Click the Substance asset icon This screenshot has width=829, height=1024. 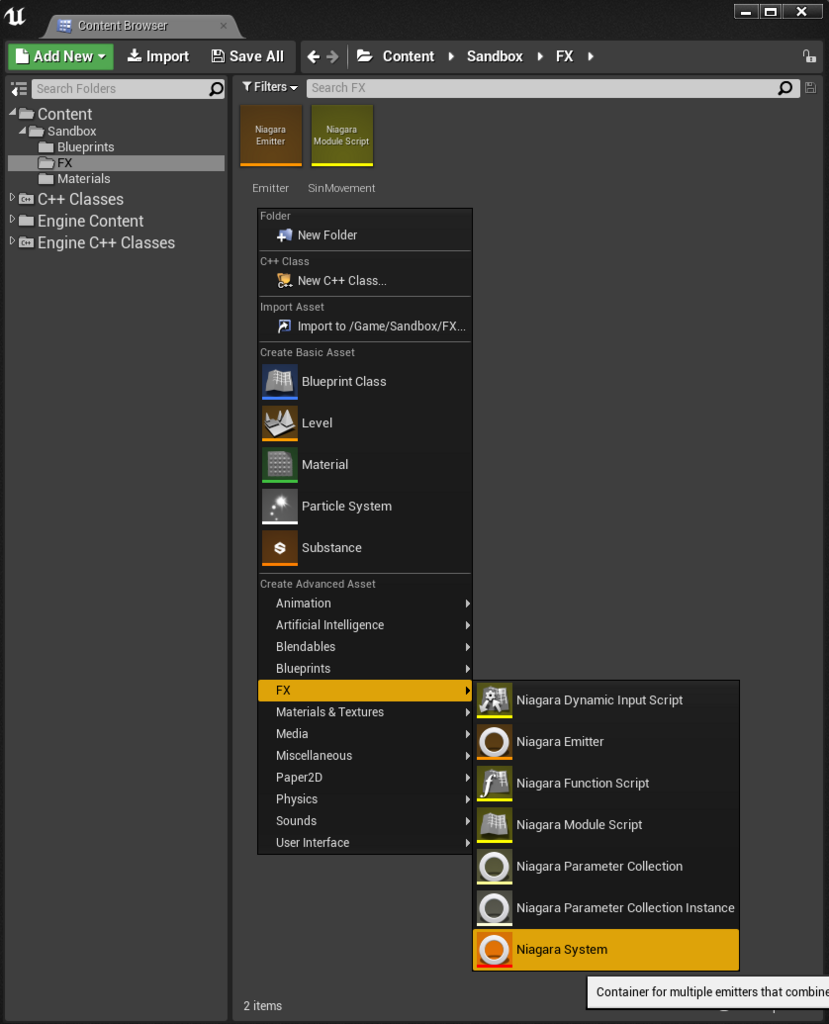[x=280, y=548]
